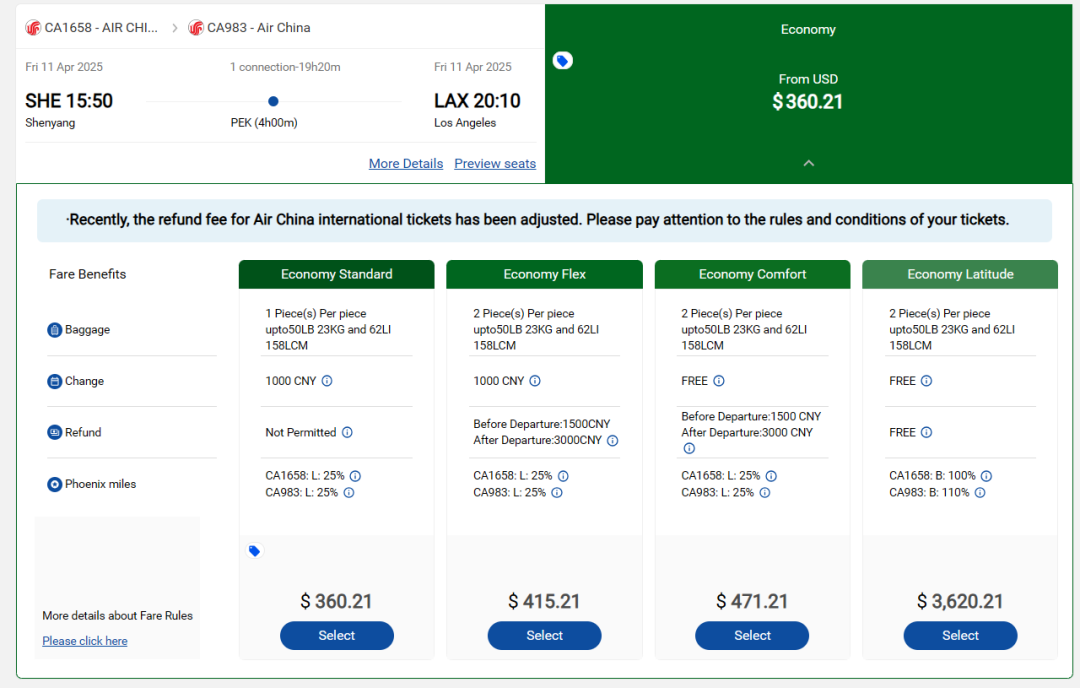Click the CA983 Air China logo

pos(196,28)
